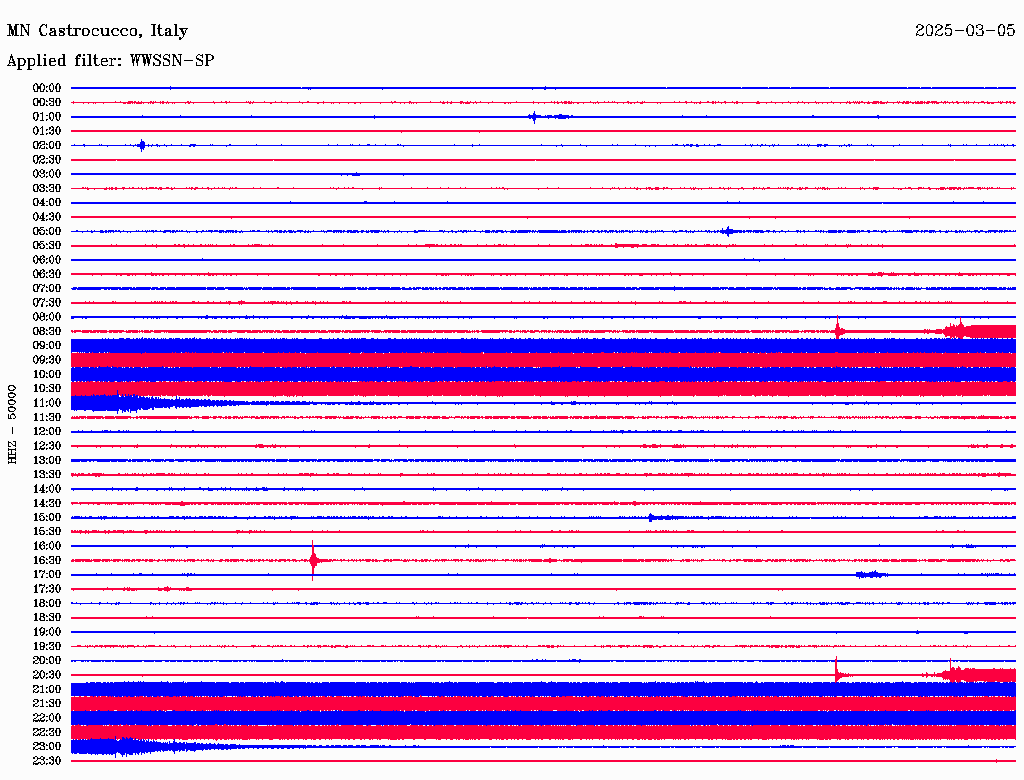1024x780 pixels.
Task: Click the 12:00 time label
Action: point(46,431)
